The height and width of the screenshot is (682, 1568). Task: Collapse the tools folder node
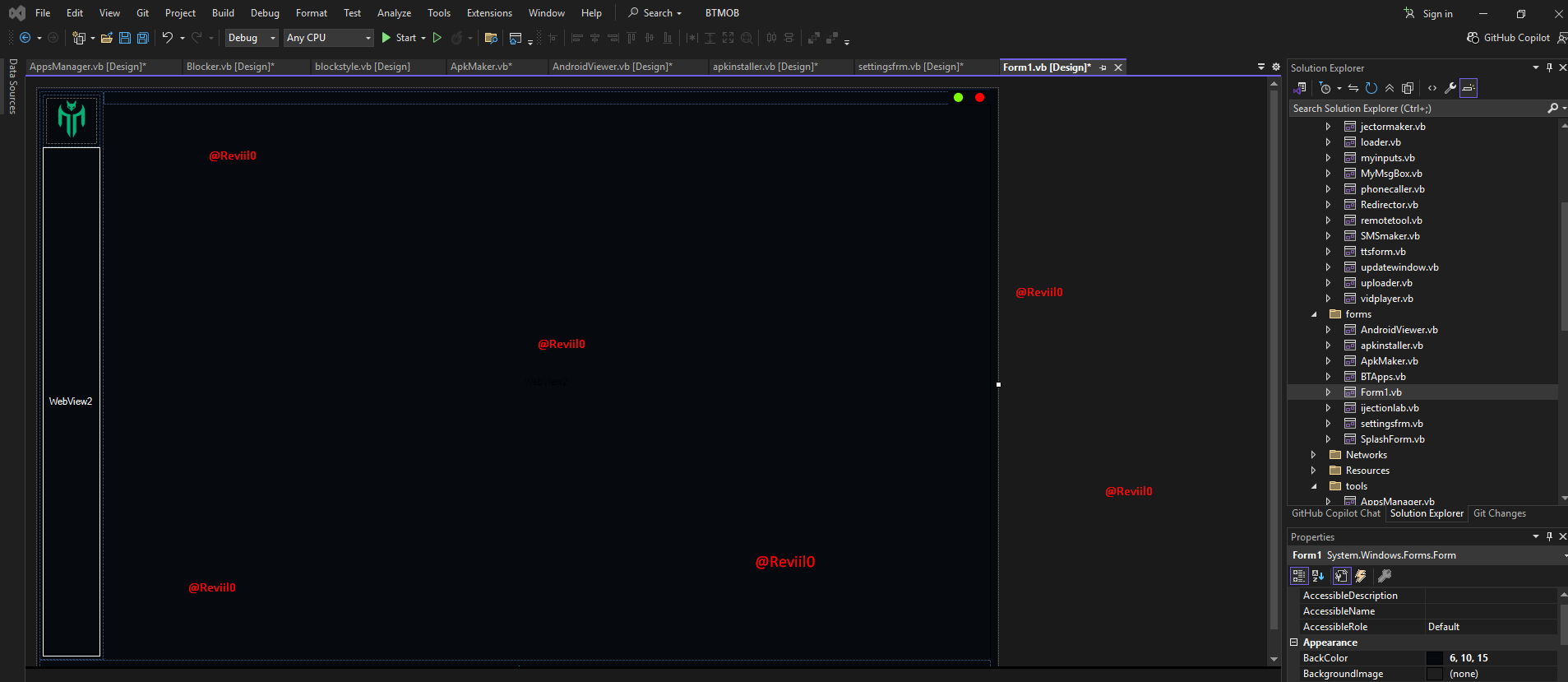click(x=1314, y=486)
